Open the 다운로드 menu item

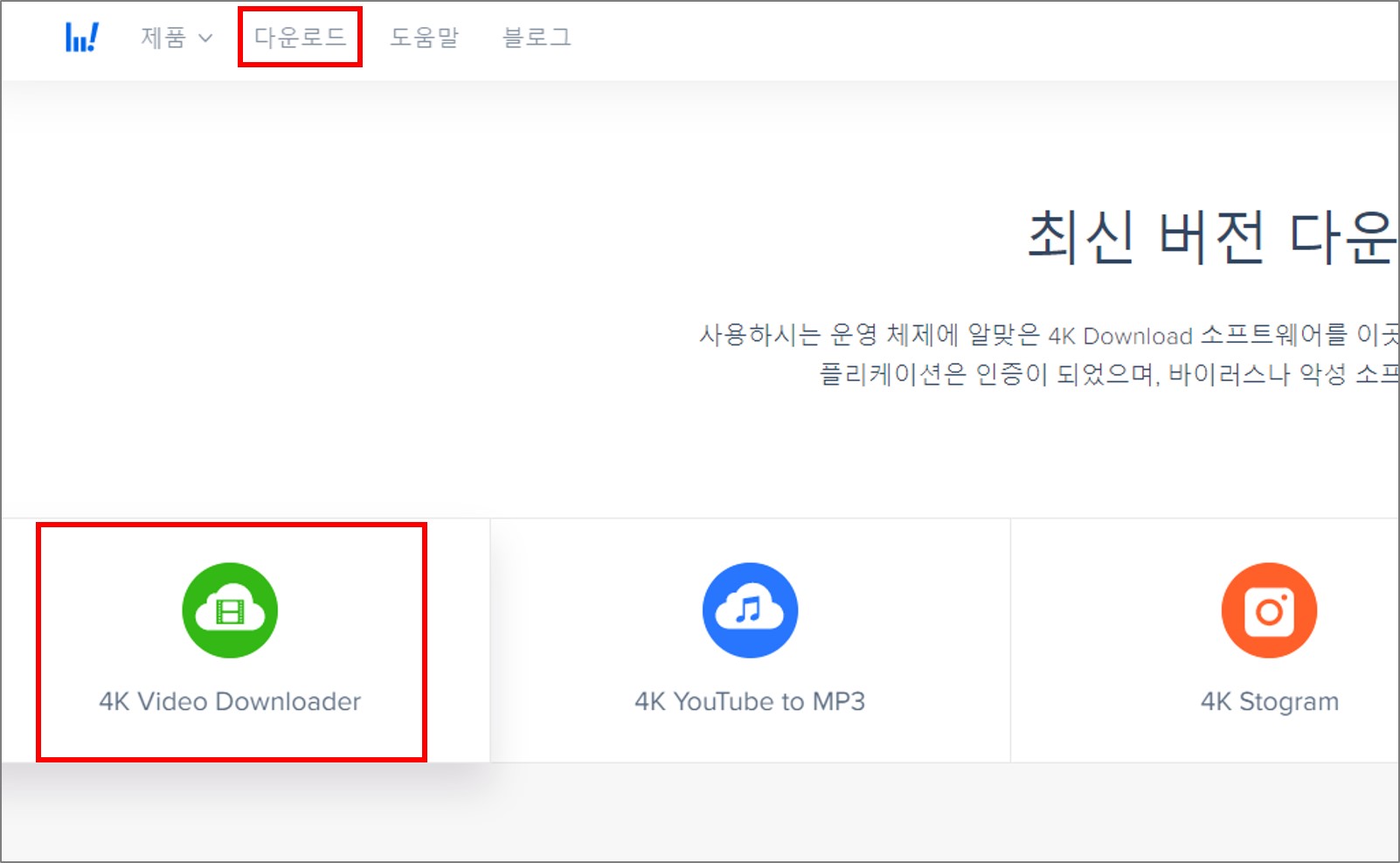coord(300,37)
